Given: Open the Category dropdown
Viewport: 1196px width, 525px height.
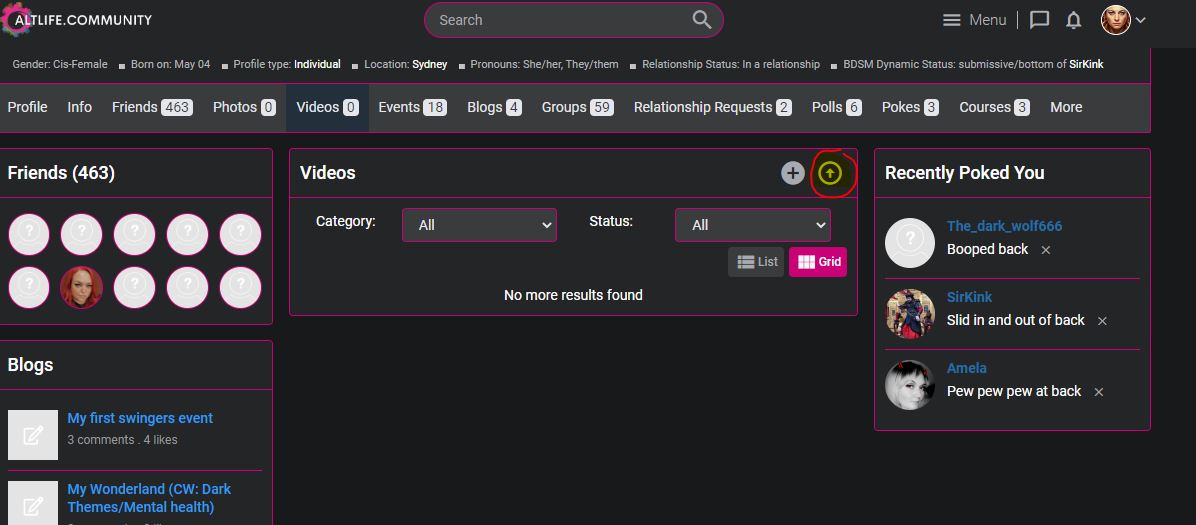Looking at the screenshot, I should point(479,225).
